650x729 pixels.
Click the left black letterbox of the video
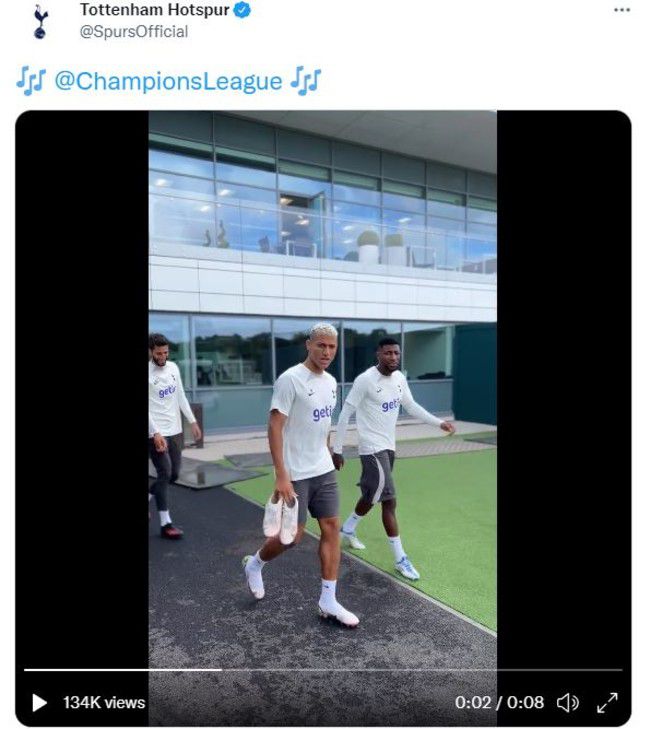[82, 386]
